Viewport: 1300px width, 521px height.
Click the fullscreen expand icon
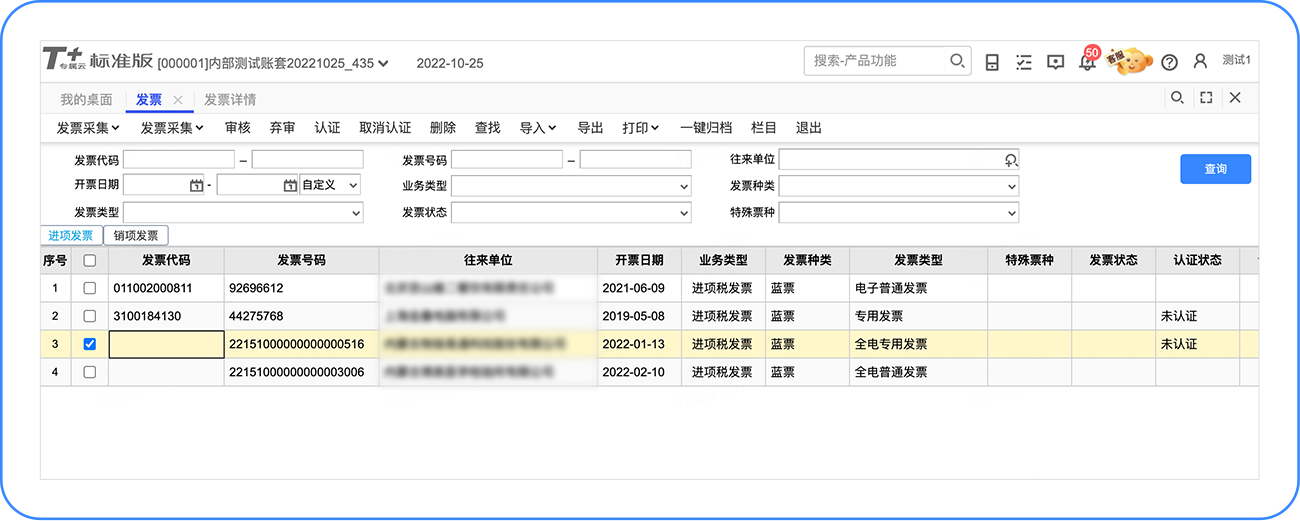point(1206,98)
